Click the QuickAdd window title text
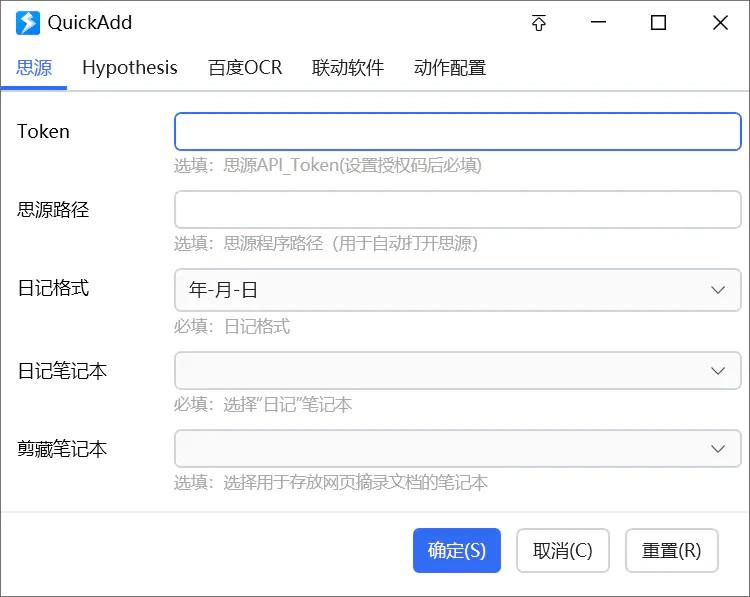The height and width of the screenshot is (597, 750). click(x=90, y=22)
